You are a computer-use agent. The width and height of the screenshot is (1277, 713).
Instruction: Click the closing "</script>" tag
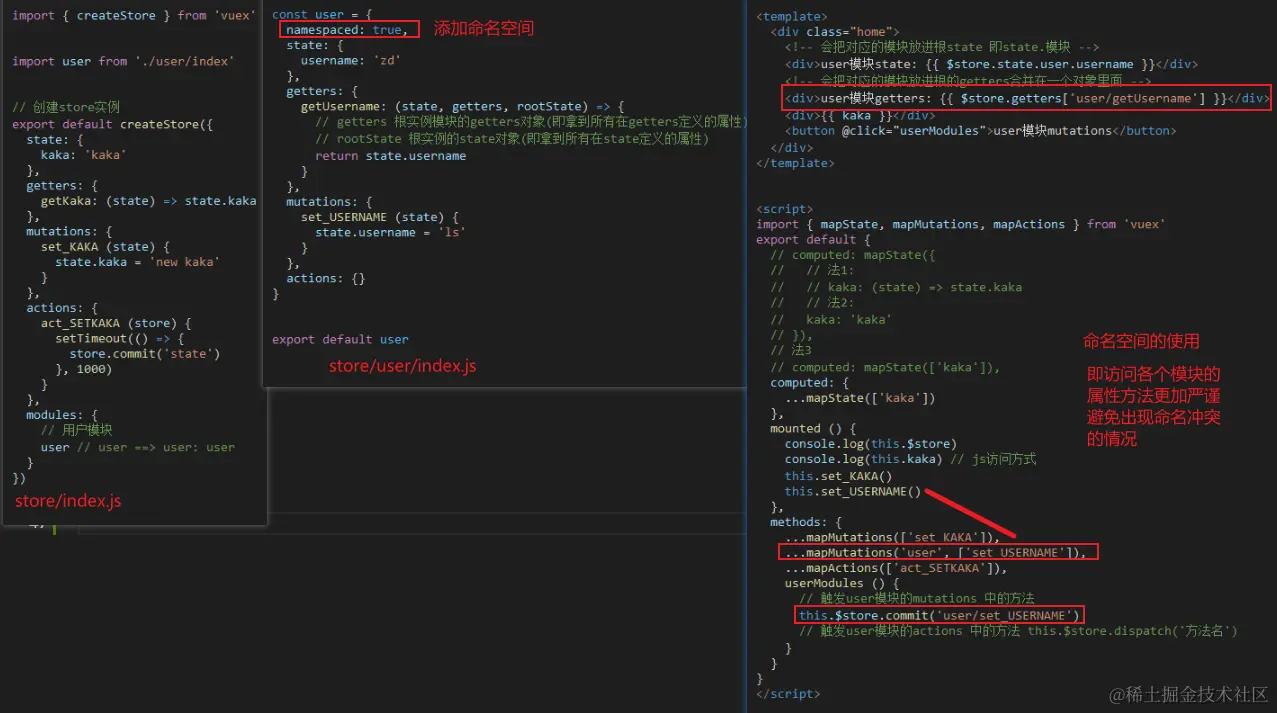coord(788,693)
